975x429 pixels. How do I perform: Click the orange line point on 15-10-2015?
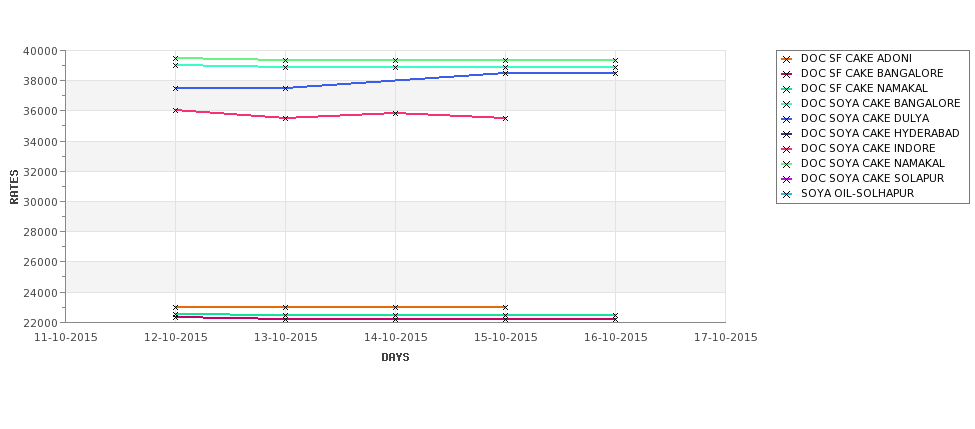[x=505, y=307]
